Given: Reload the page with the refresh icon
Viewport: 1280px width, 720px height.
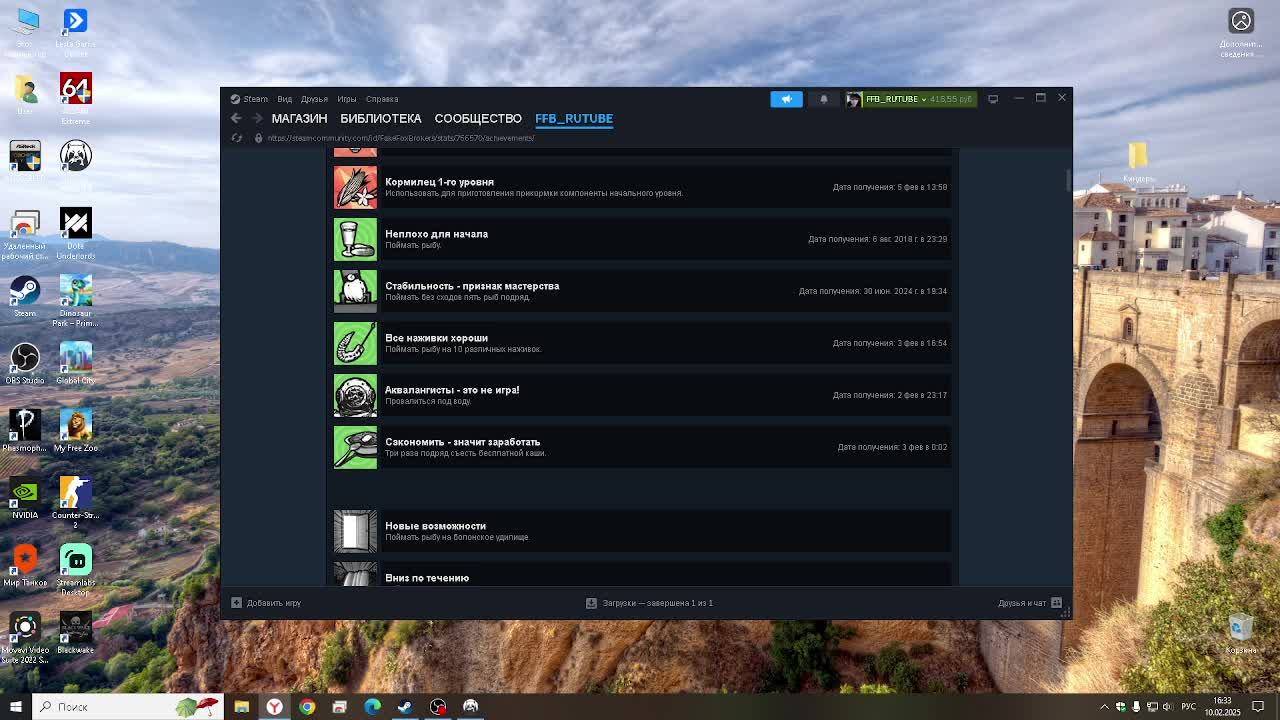Looking at the screenshot, I should click(237, 138).
